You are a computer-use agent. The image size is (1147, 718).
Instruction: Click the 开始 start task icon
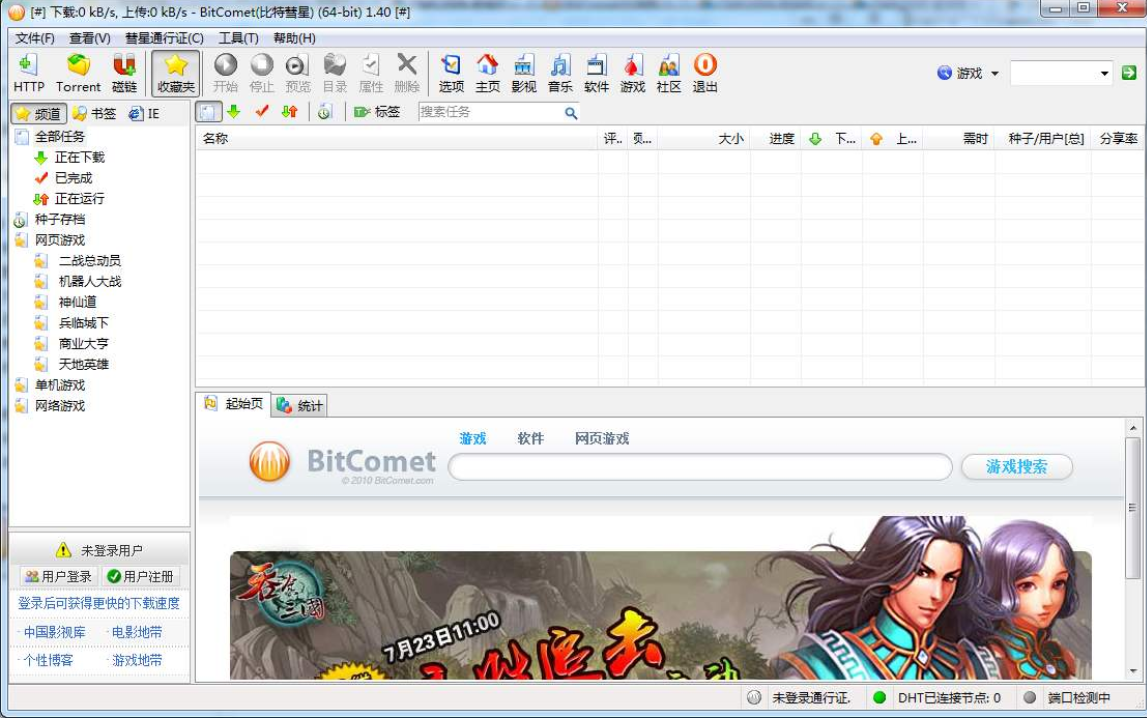pyautogui.click(x=225, y=73)
